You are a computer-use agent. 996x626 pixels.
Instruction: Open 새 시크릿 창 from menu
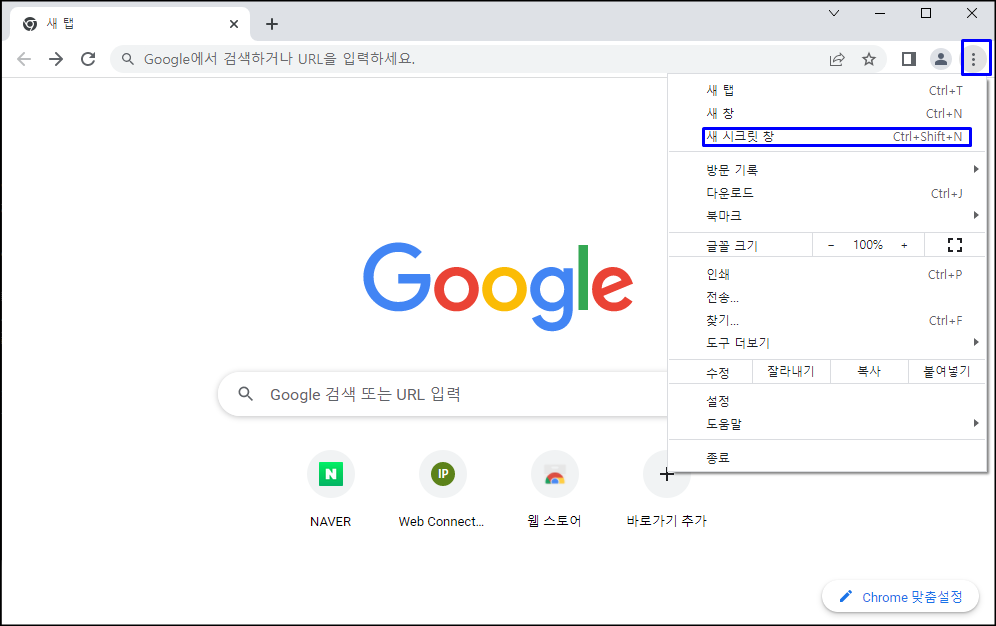(828, 137)
